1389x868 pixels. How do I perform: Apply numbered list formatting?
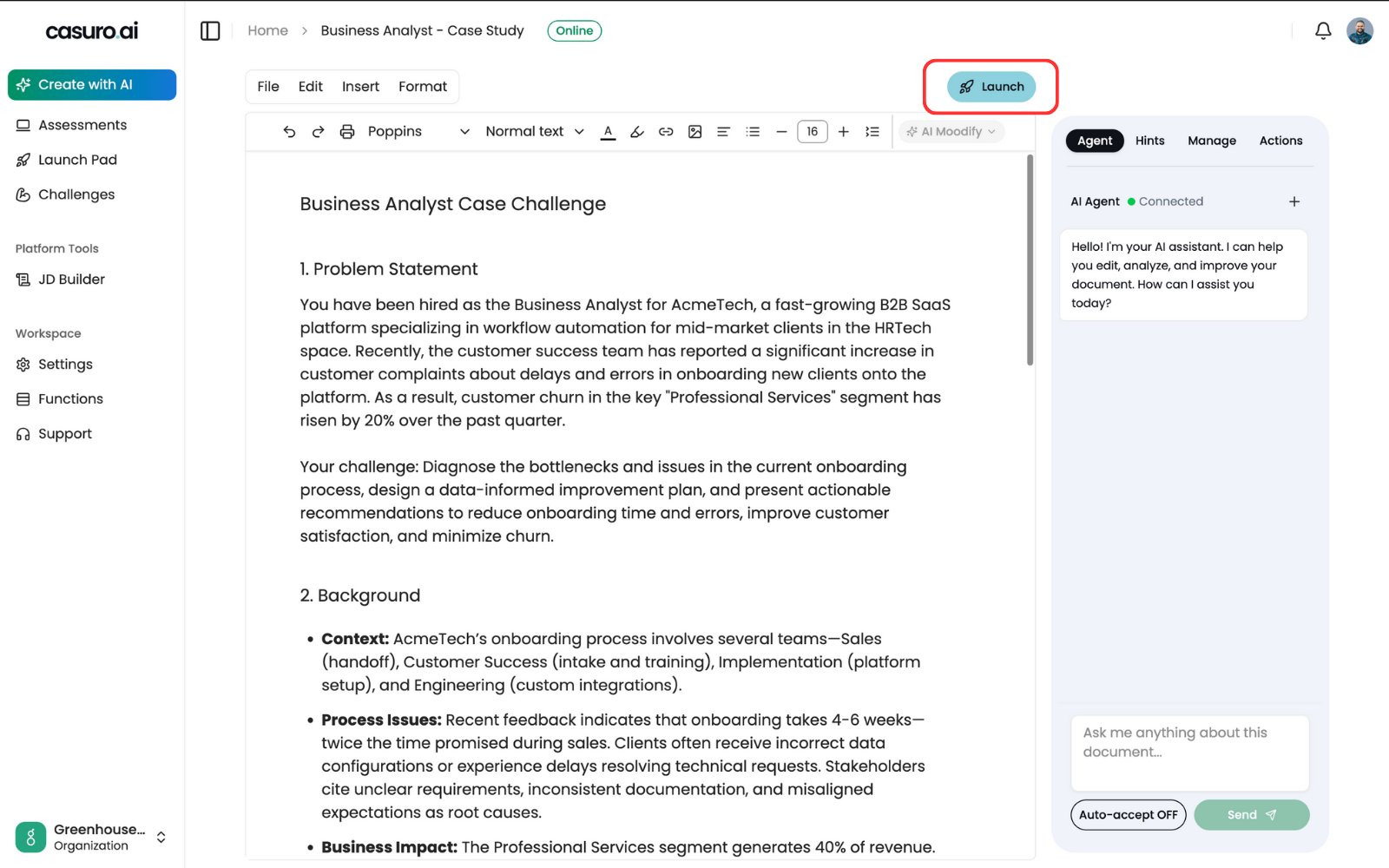tap(872, 132)
